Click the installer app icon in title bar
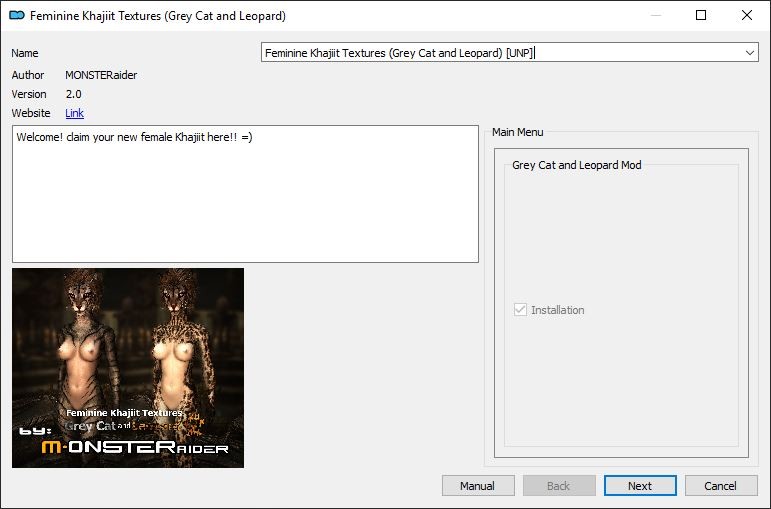This screenshot has height=509, width=771. pyautogui.click(x=16, y=16)
